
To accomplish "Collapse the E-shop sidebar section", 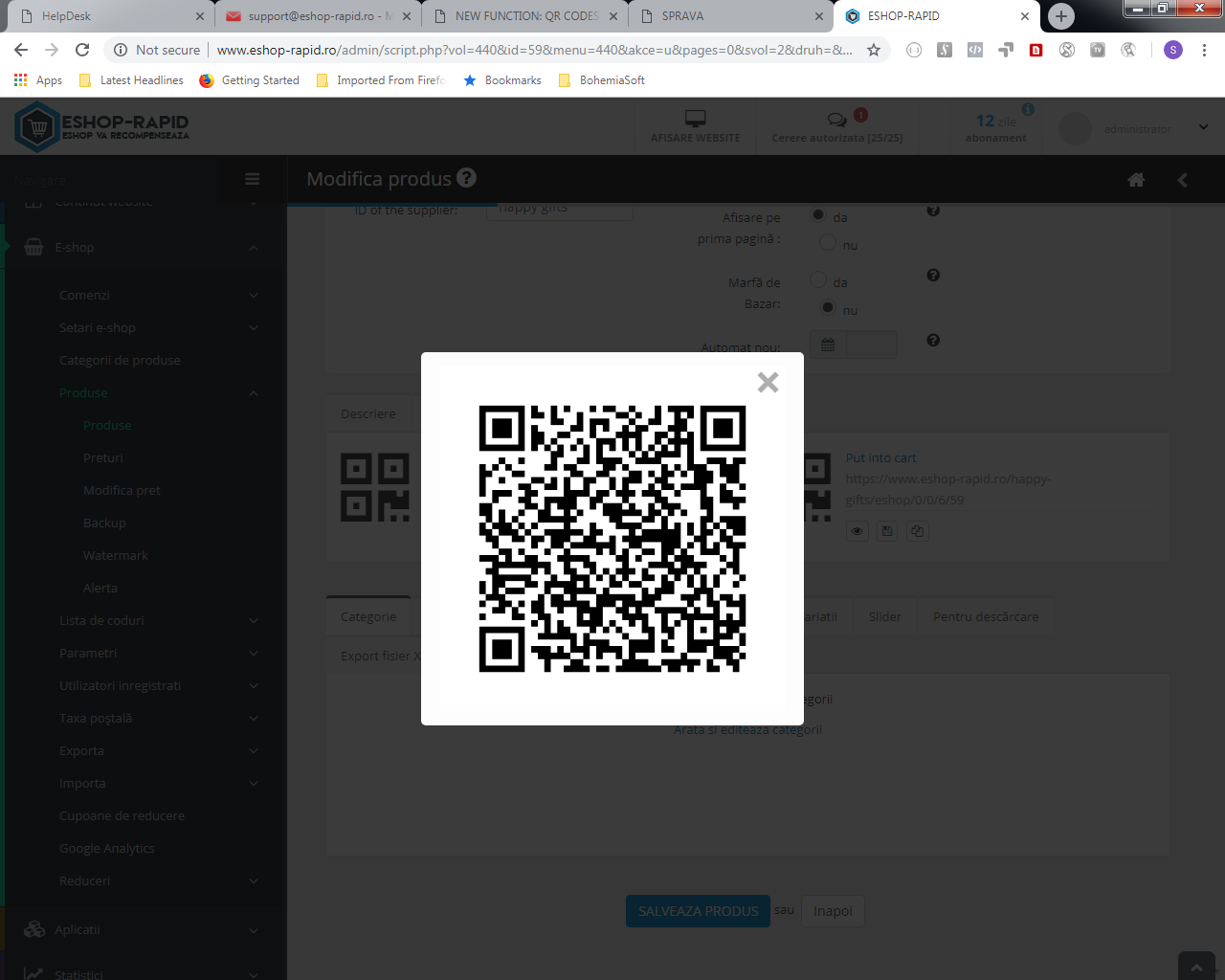I will pyautogui.click(x=254, y=248).
